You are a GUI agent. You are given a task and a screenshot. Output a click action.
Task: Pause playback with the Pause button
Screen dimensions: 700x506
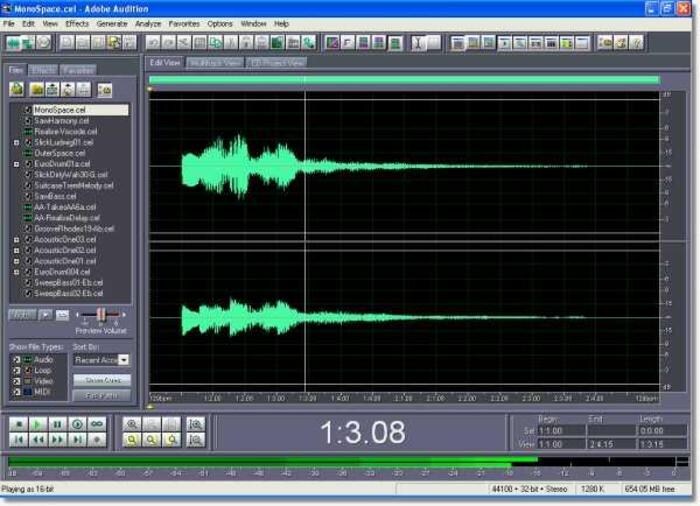point(57,424)
